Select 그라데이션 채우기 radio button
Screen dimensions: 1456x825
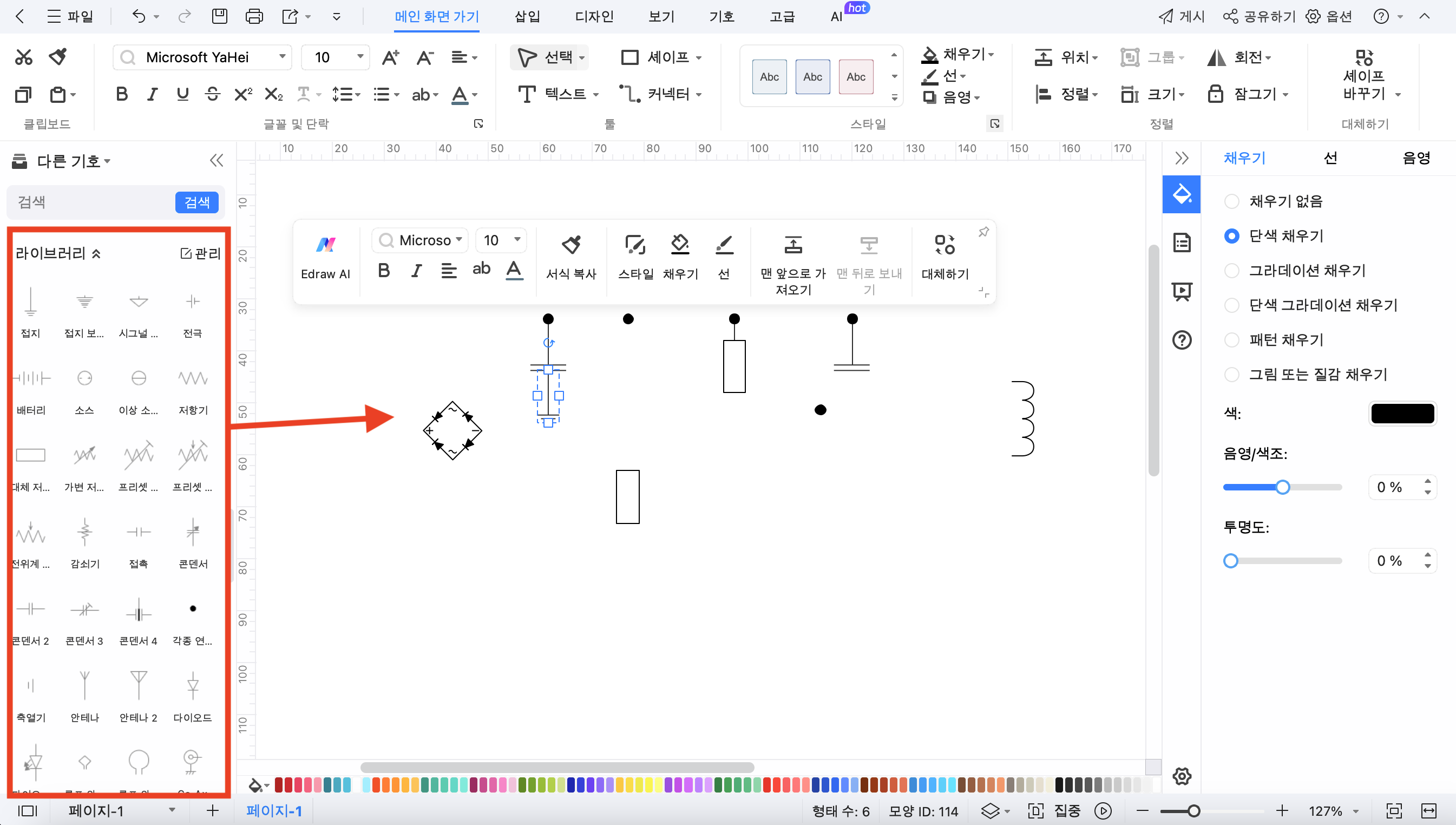pyautogui.click(x=1231, y=270)
